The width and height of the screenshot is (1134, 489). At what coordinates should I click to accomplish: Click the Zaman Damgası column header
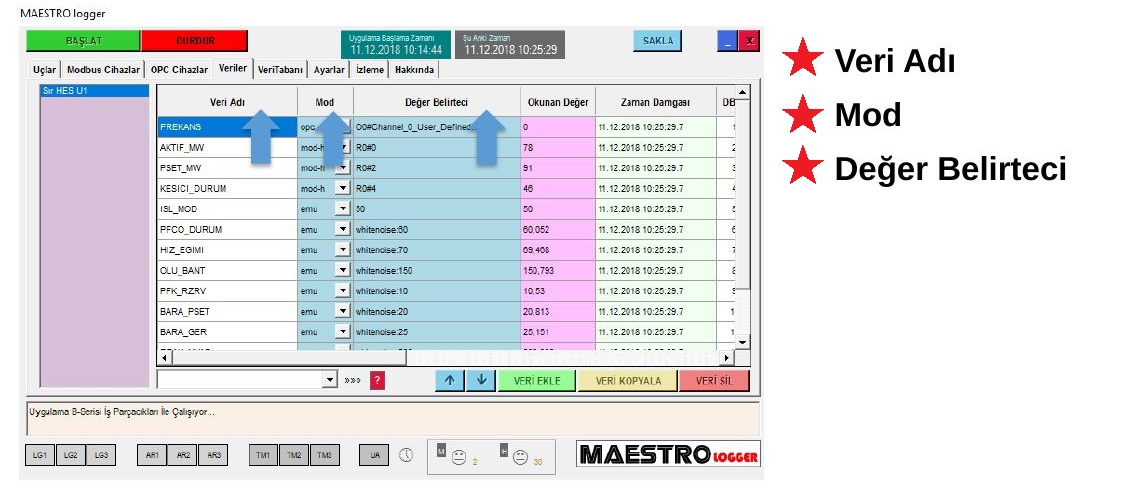point(655,103)
